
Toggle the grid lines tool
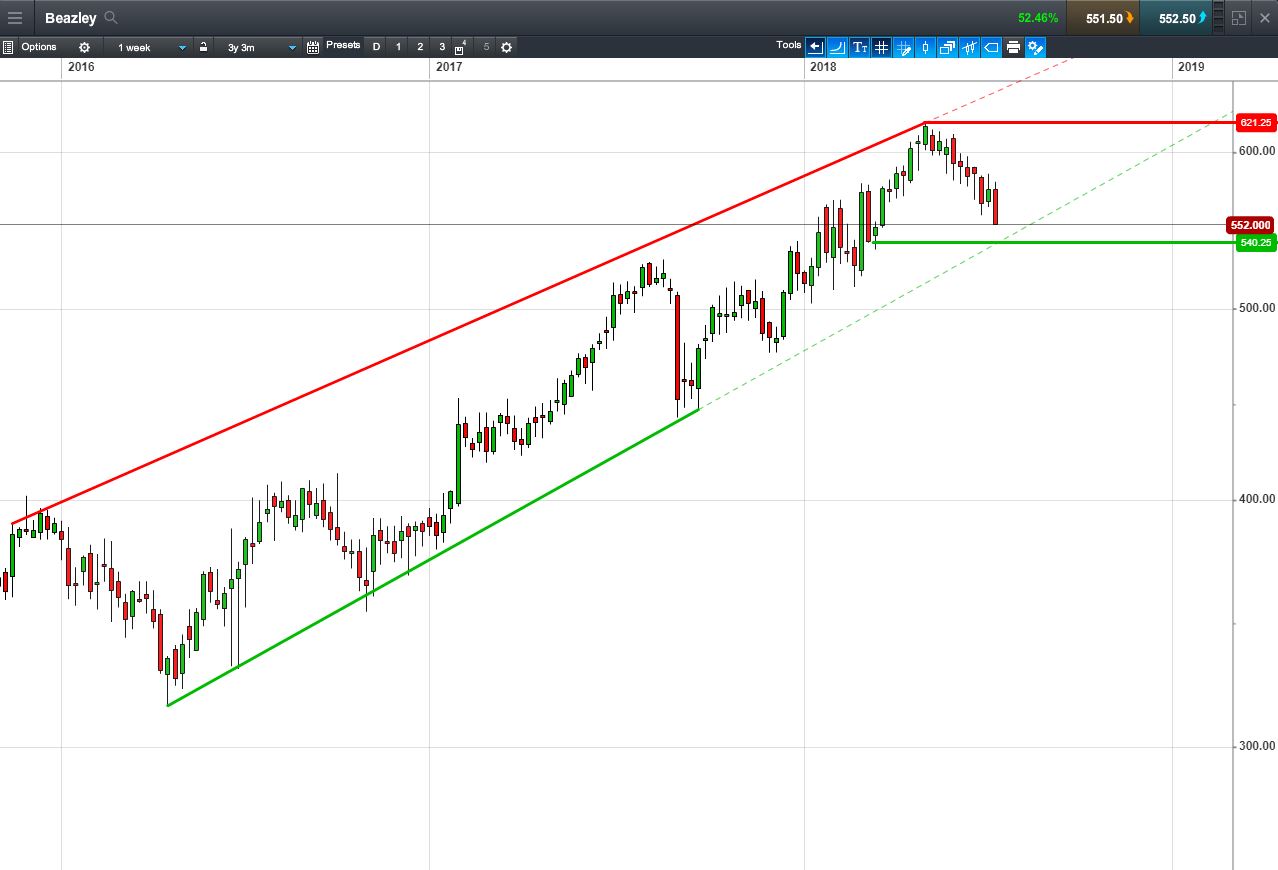point(881,47)
